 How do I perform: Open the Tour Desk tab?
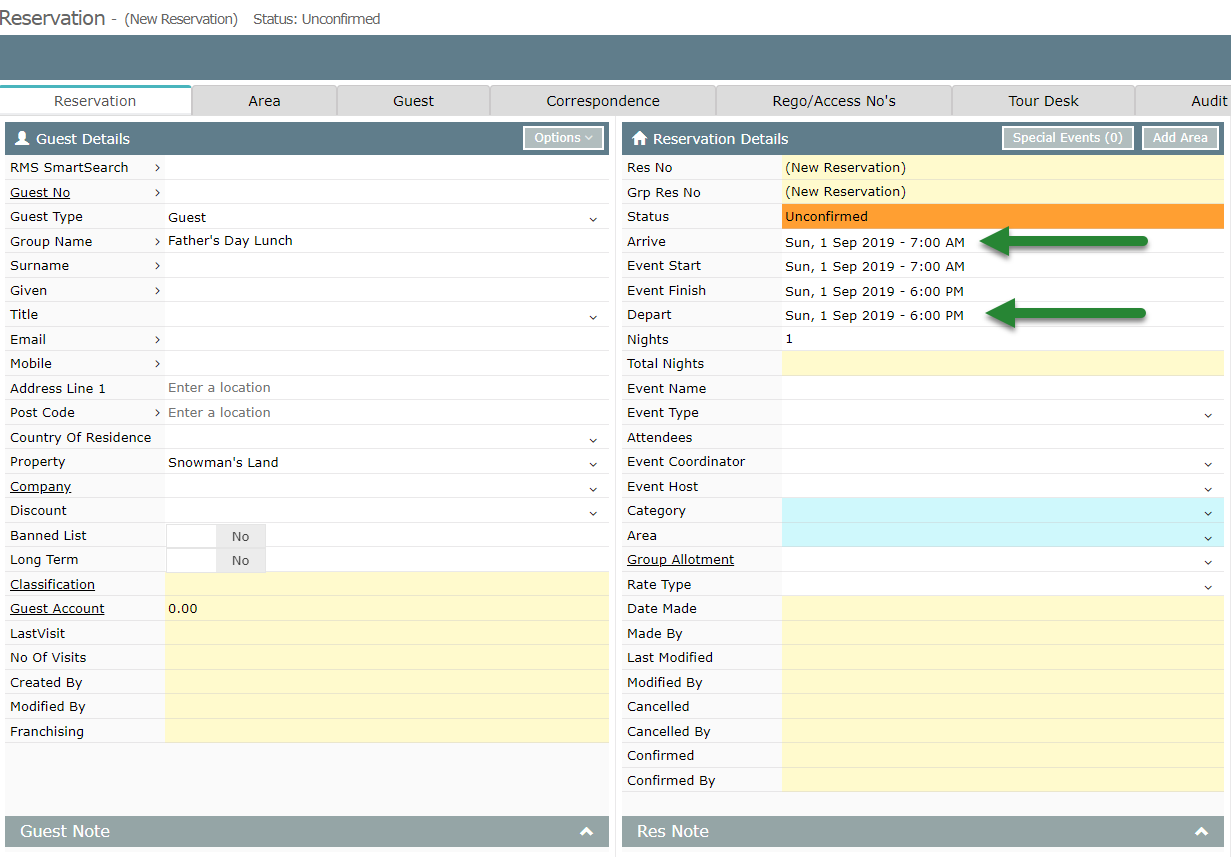point(1043,101)
